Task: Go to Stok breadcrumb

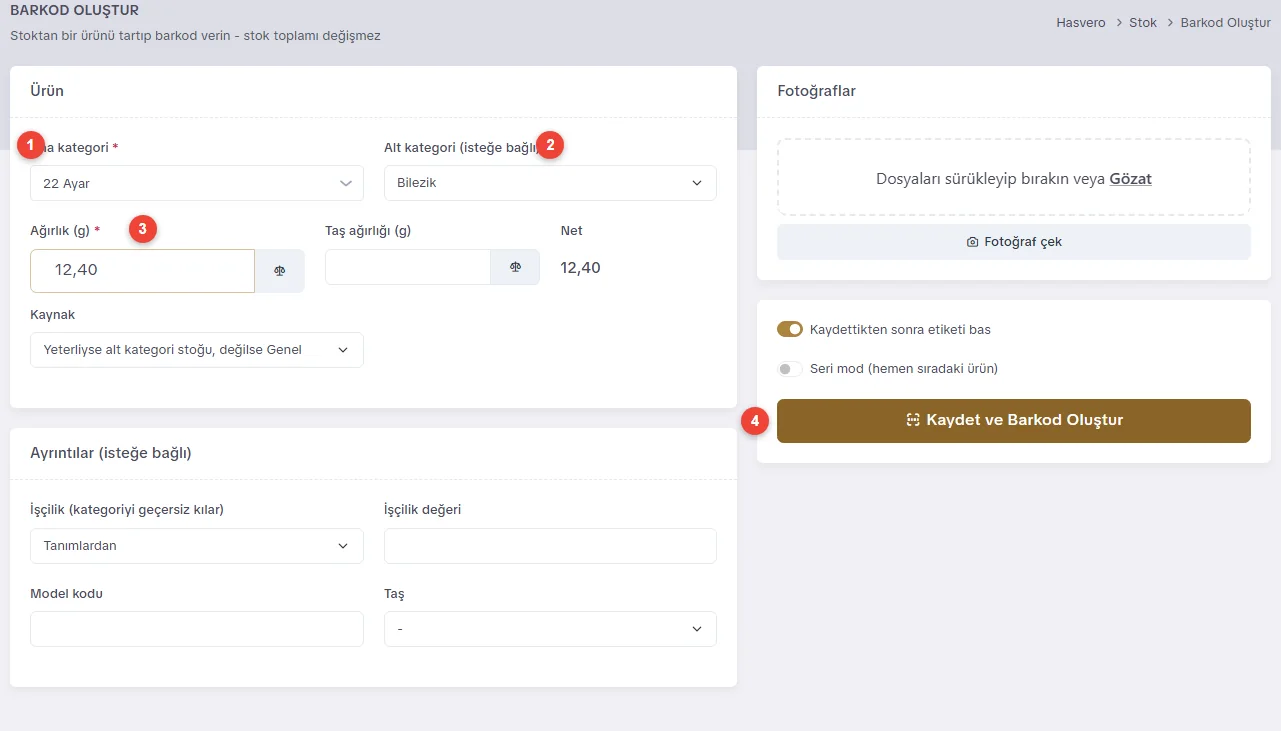Action: [x=1143, y=22]
